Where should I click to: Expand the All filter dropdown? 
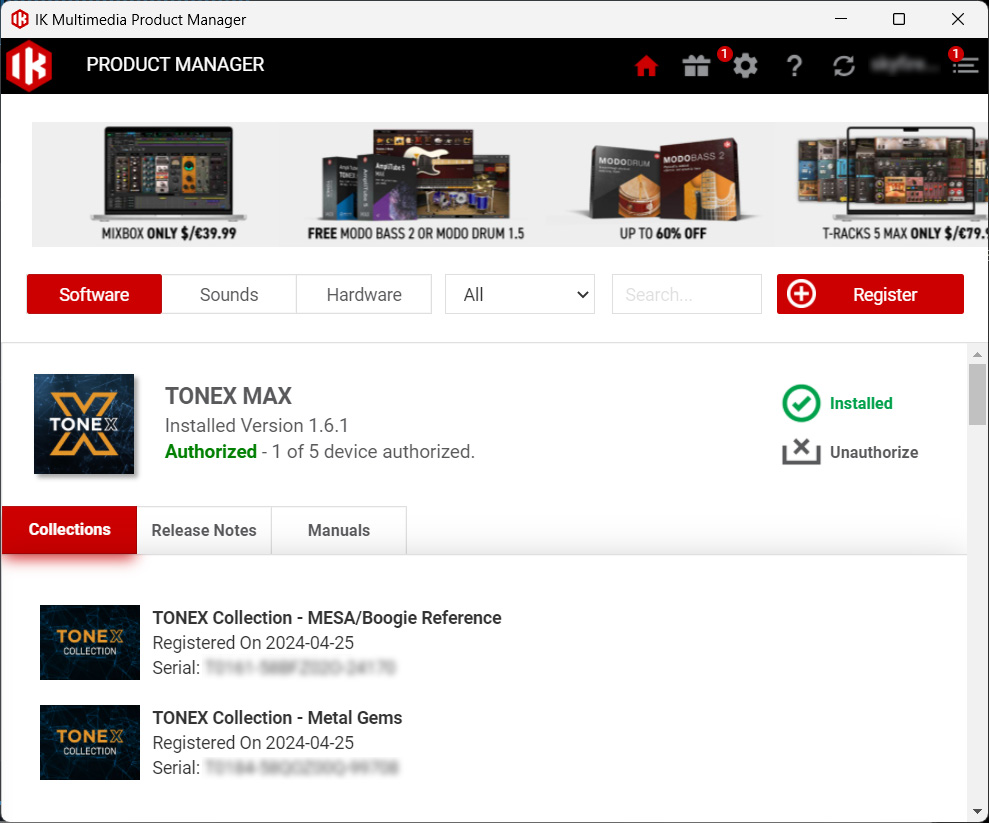pyautogui.click(x=520, y=294)
